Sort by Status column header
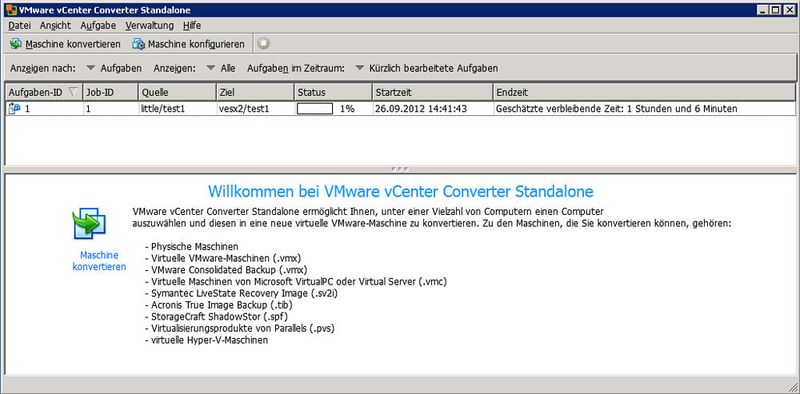The image size is (800, 394). coord(333,92)
